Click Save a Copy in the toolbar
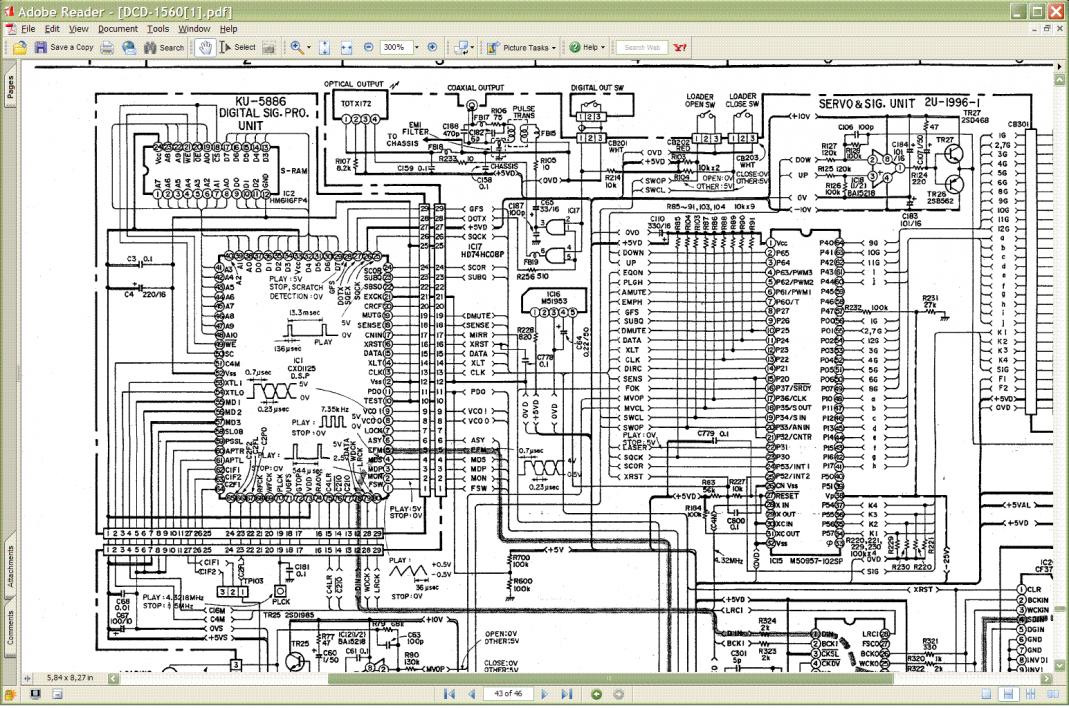 click(x=64, y=48)
